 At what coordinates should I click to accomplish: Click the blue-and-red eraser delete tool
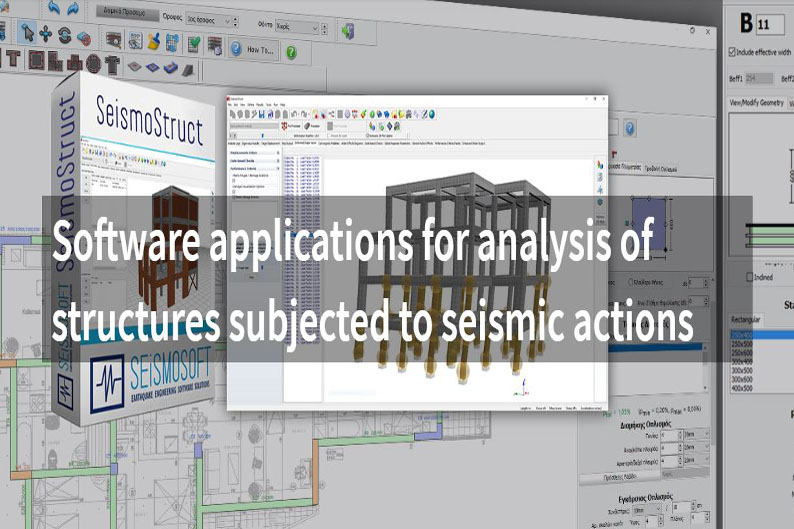[x=83, y=37]
